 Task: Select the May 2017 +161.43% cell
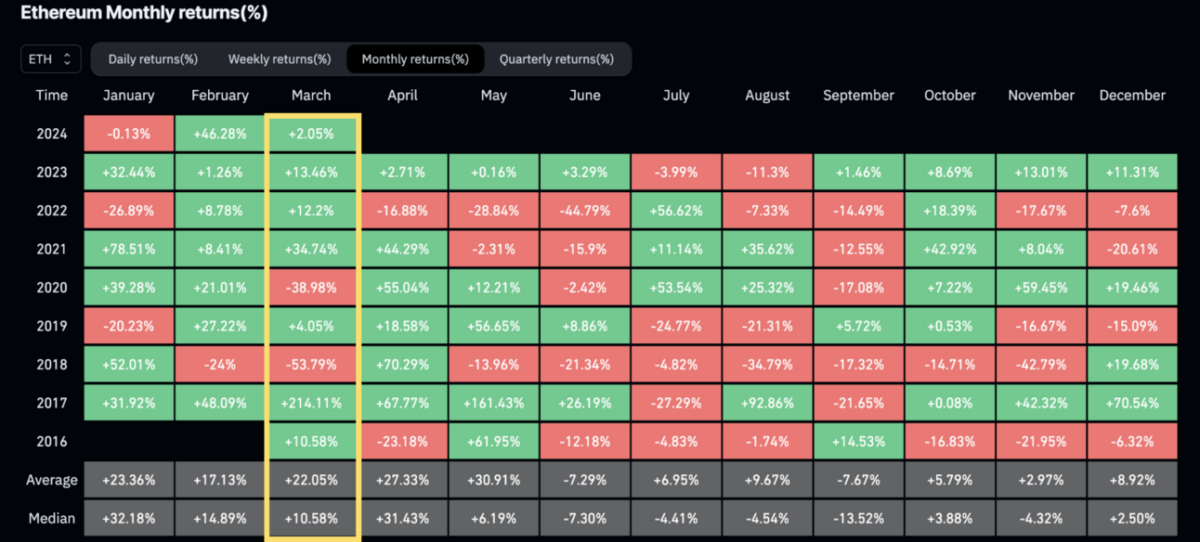[493, 404]
